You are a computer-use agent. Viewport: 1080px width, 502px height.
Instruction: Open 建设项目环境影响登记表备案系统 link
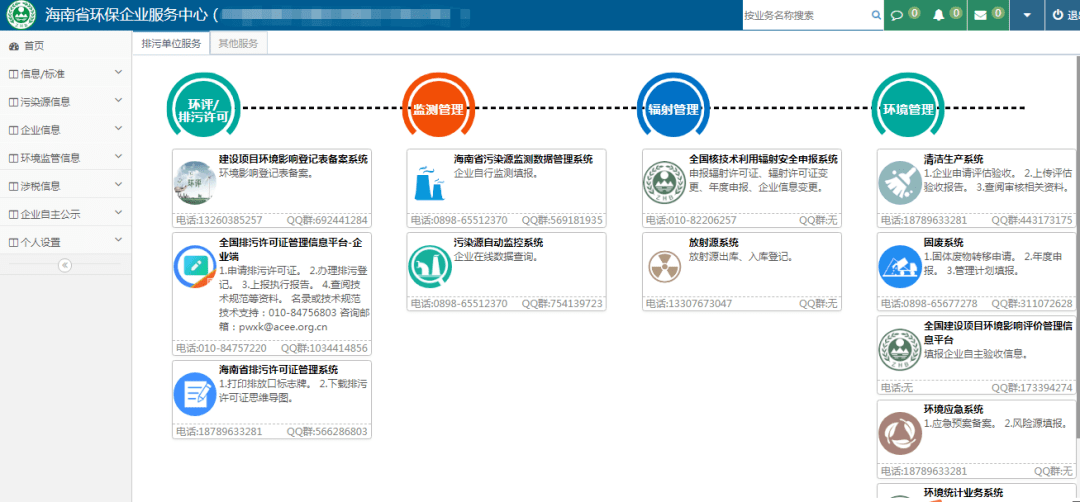click(293, 159)
